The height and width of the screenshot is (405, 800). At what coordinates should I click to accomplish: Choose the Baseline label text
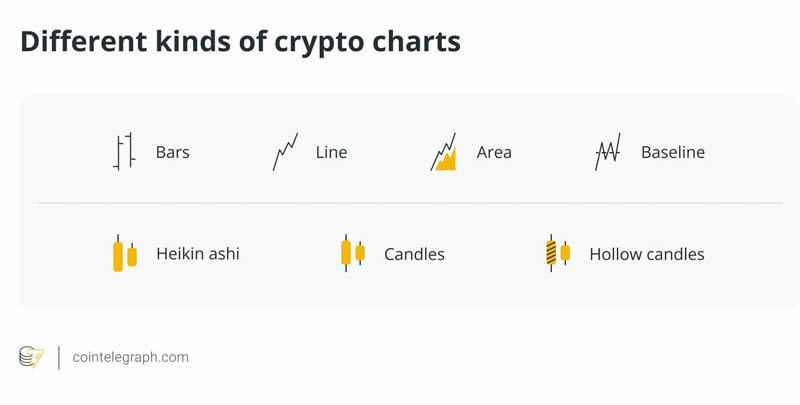click(672, 152)
